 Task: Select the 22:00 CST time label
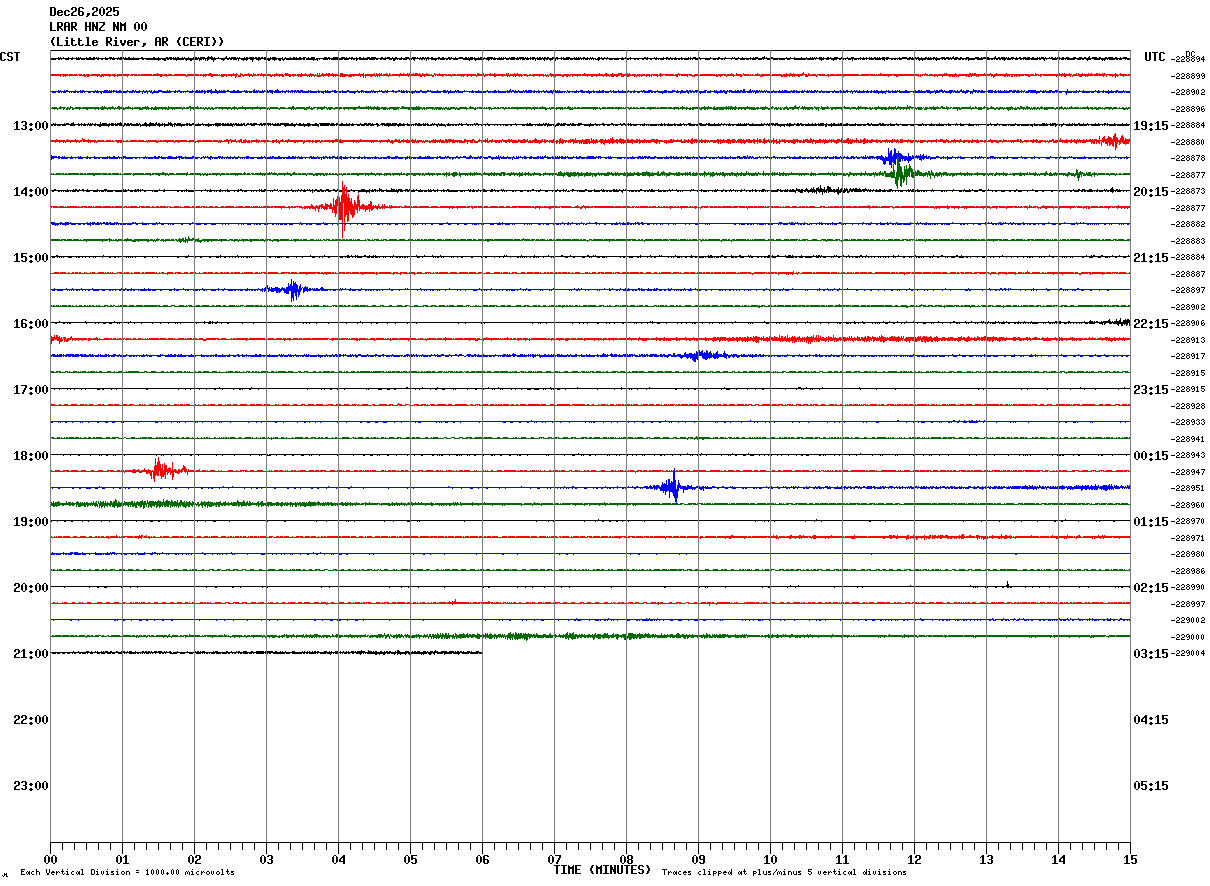click(30, 719)
